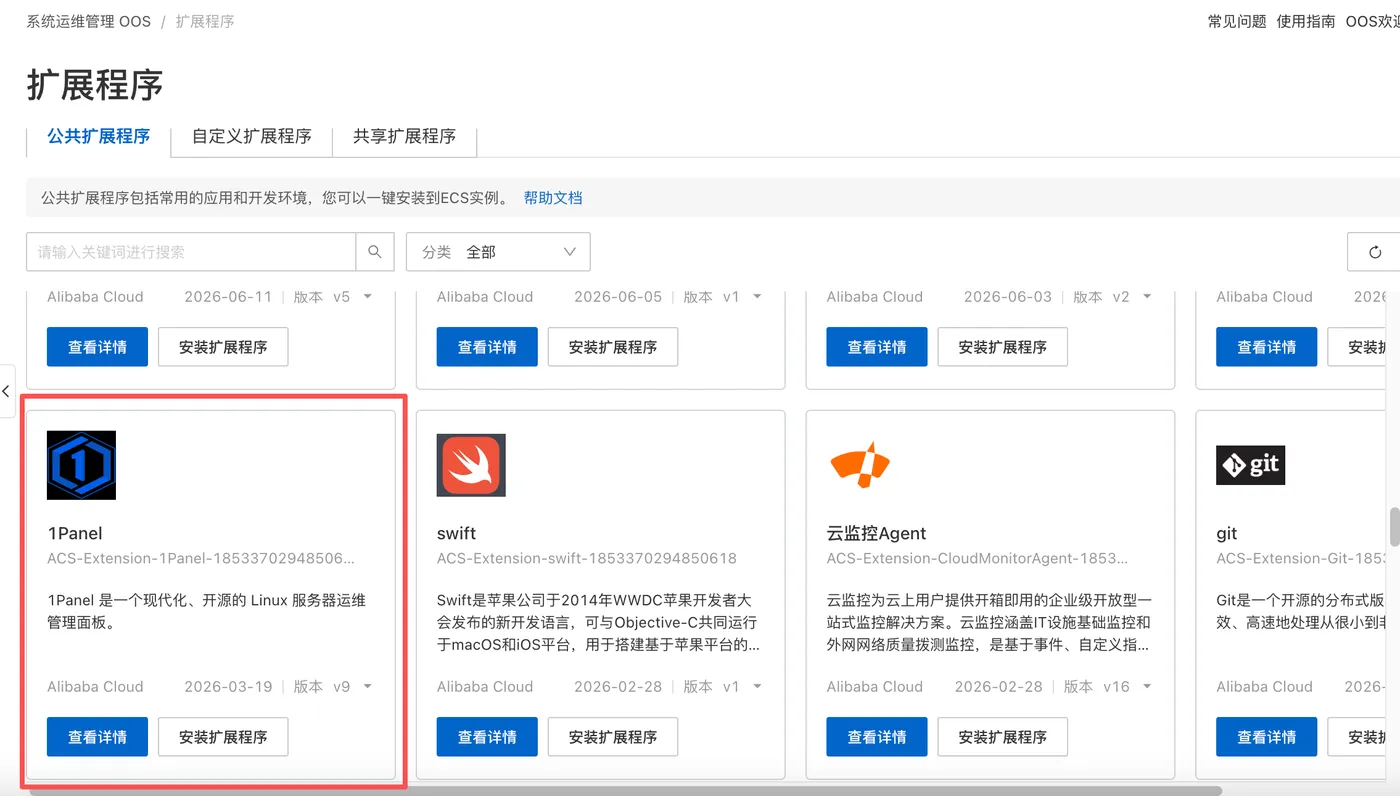Switch to 自定义扩展程序 tab
Viewport: 1400px width, 796px height.
click(x=252, y=136)
